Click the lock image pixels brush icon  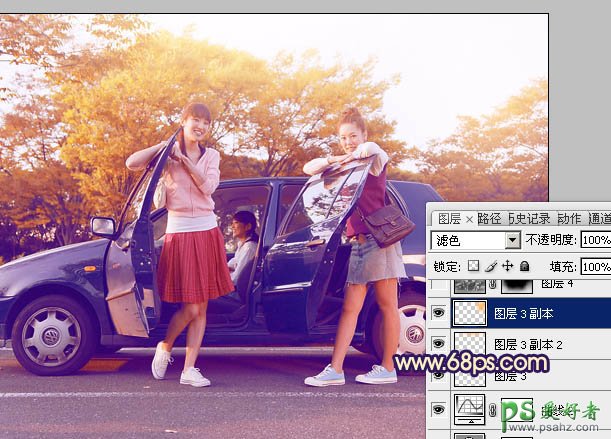491,267
